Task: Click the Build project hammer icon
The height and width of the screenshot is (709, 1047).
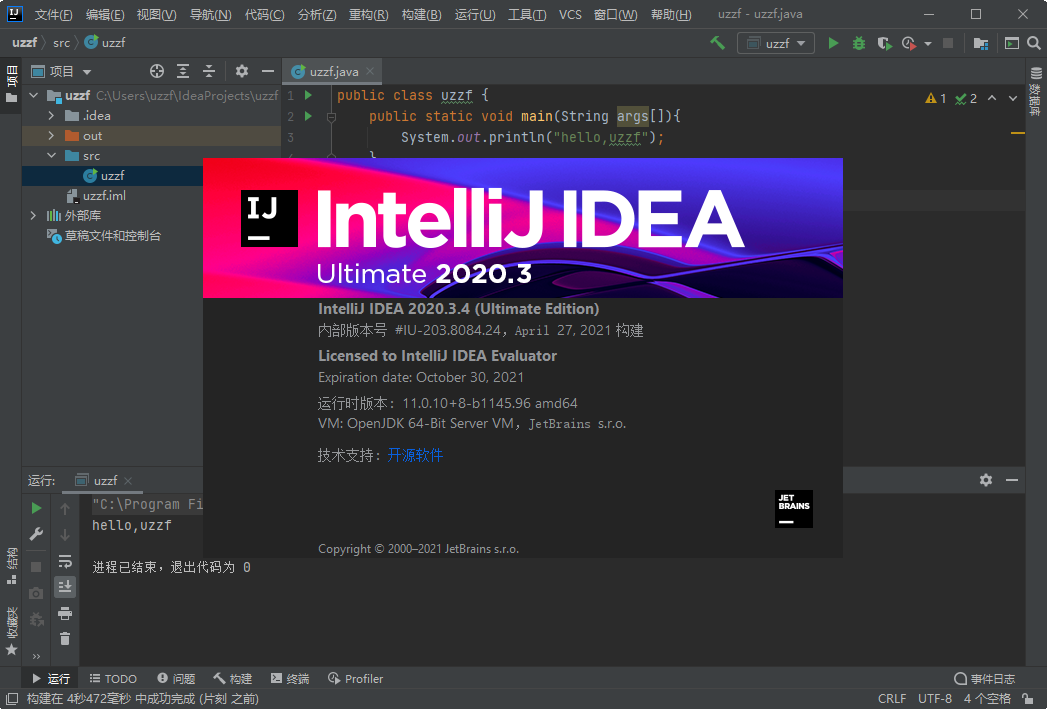Action: click(718, 43)
